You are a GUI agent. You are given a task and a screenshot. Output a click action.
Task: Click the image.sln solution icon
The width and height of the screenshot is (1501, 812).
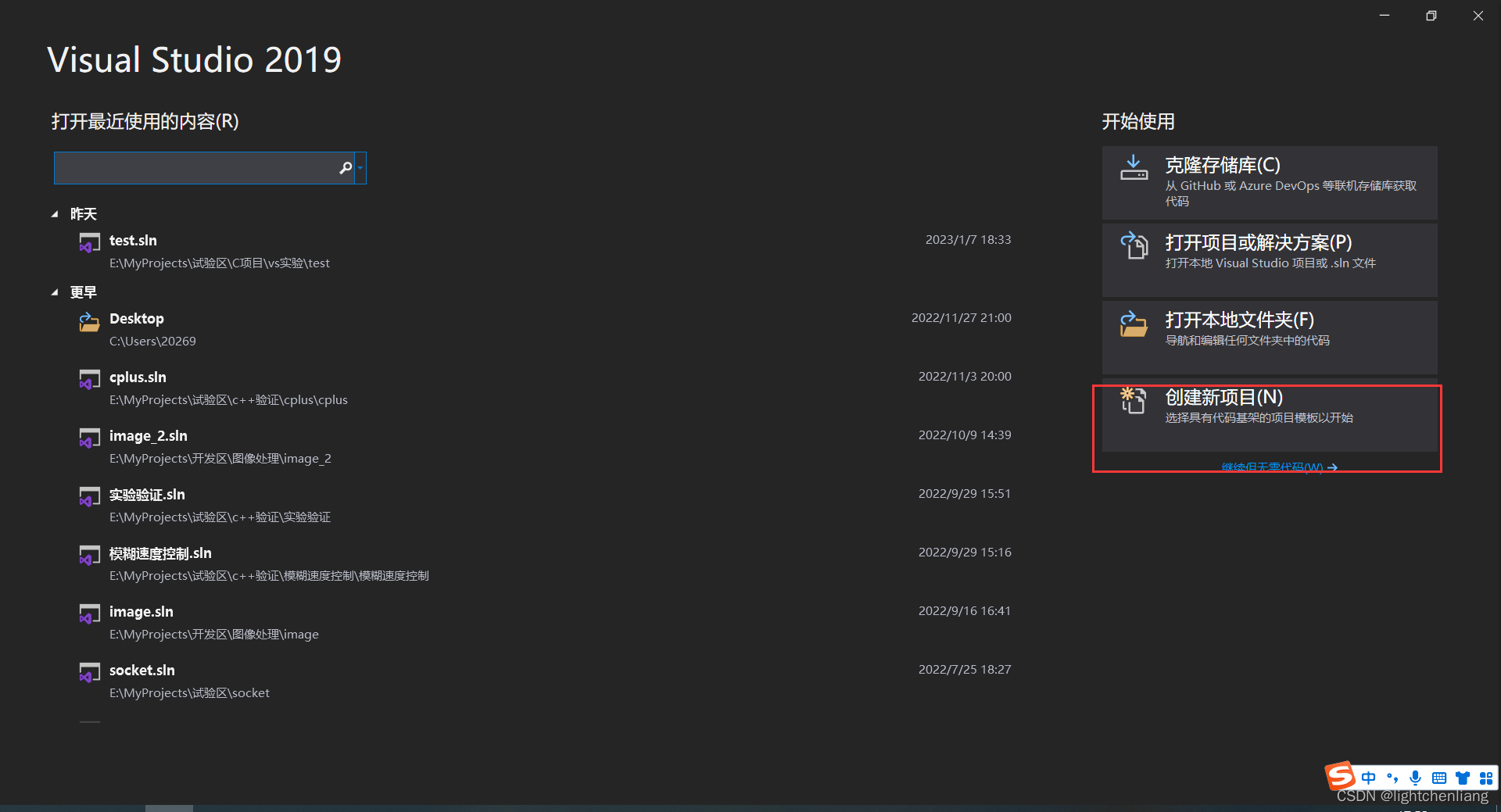89,614
